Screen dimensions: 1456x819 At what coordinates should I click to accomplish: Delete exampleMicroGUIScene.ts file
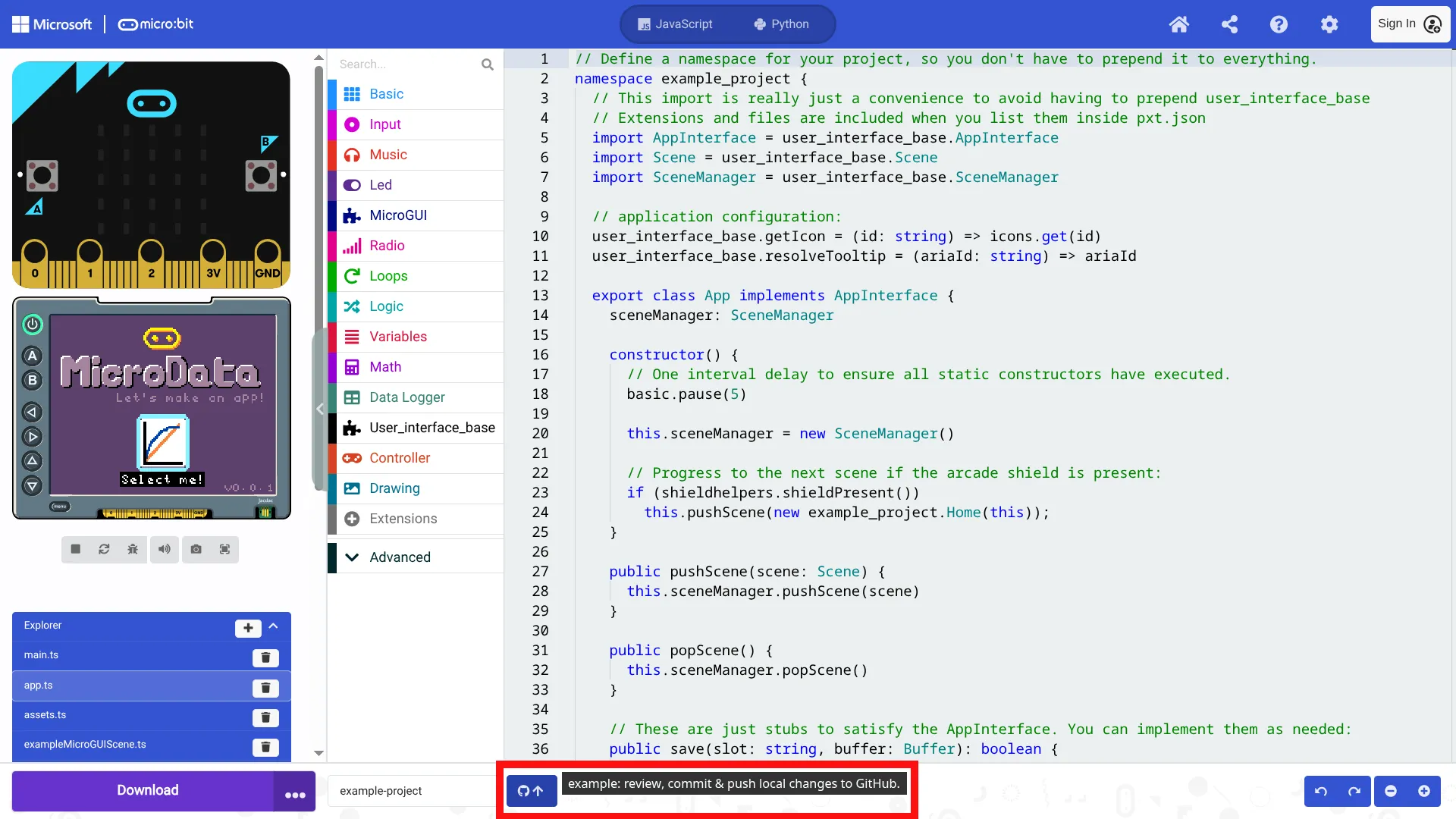(265, 747)
